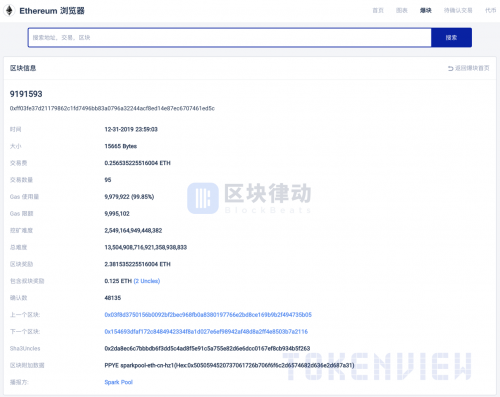Click the 交易费 field label
Image resolution: width=500 pixels, height=397 pixels.
pos(18,163)
